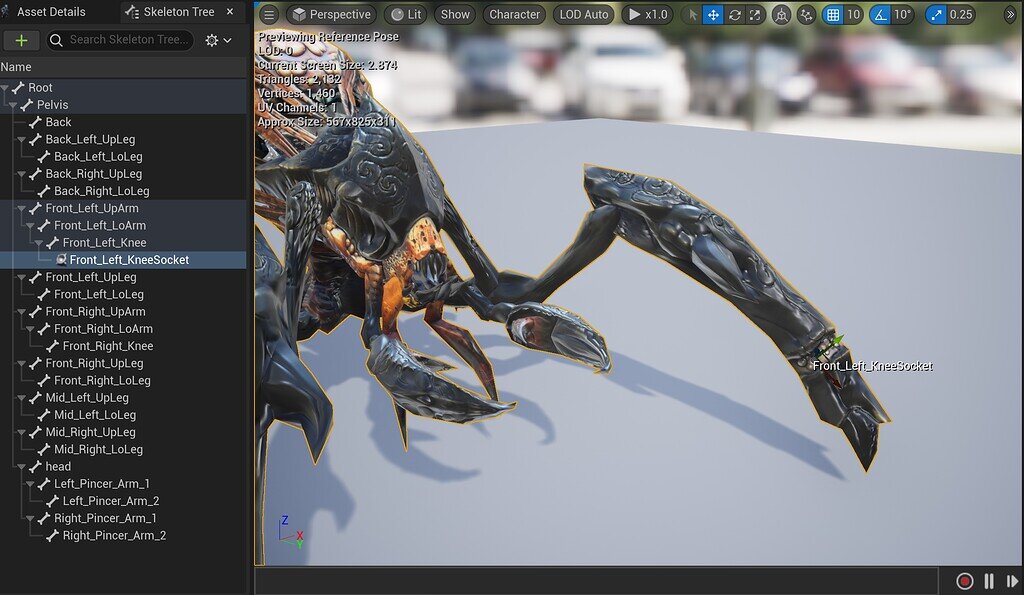This screenshot has height=595, width=1024.
Task: Click the socket icon of Front_Left_KneeSocket
Action: tap(61, 260)
